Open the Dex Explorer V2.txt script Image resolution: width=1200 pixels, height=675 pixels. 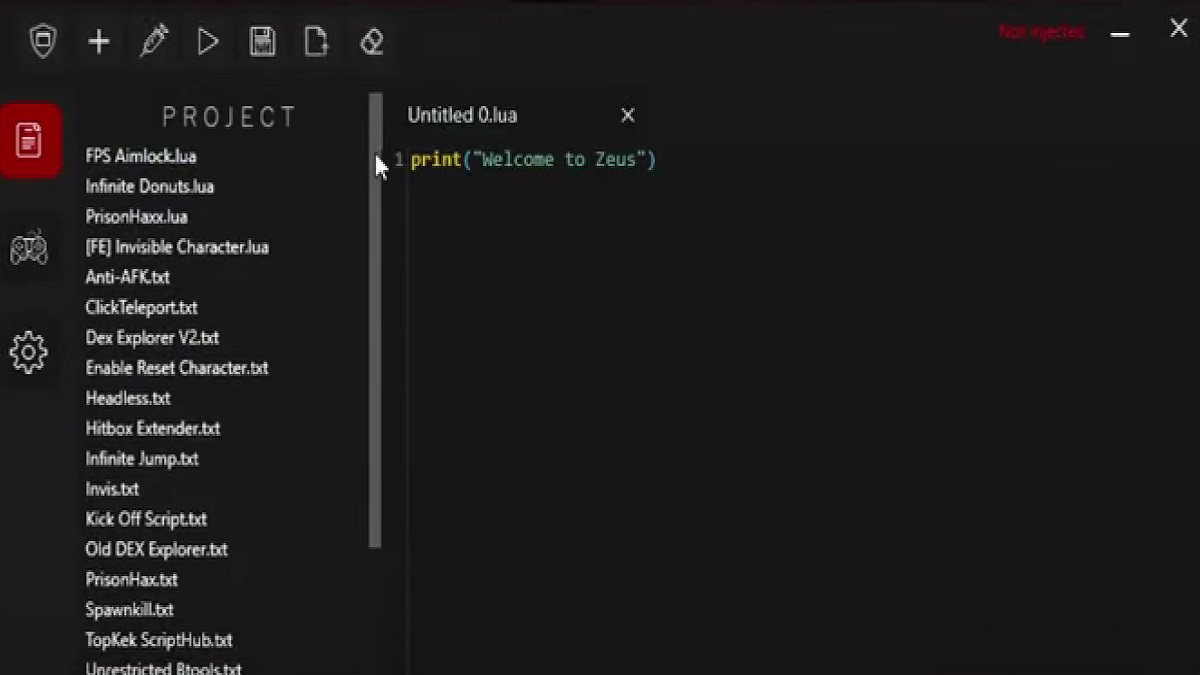pyautogui.click(x=152, y=337)
